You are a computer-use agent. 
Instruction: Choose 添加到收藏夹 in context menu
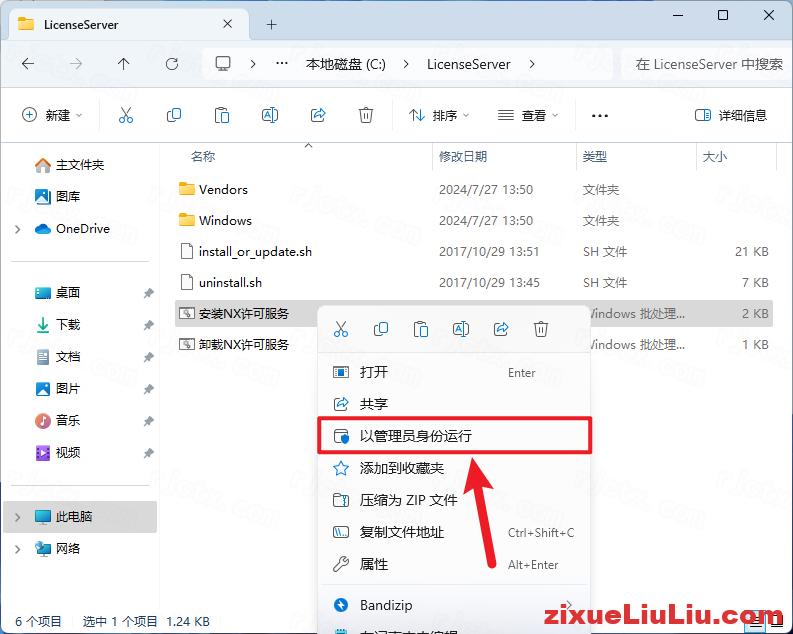coord(454,468)
